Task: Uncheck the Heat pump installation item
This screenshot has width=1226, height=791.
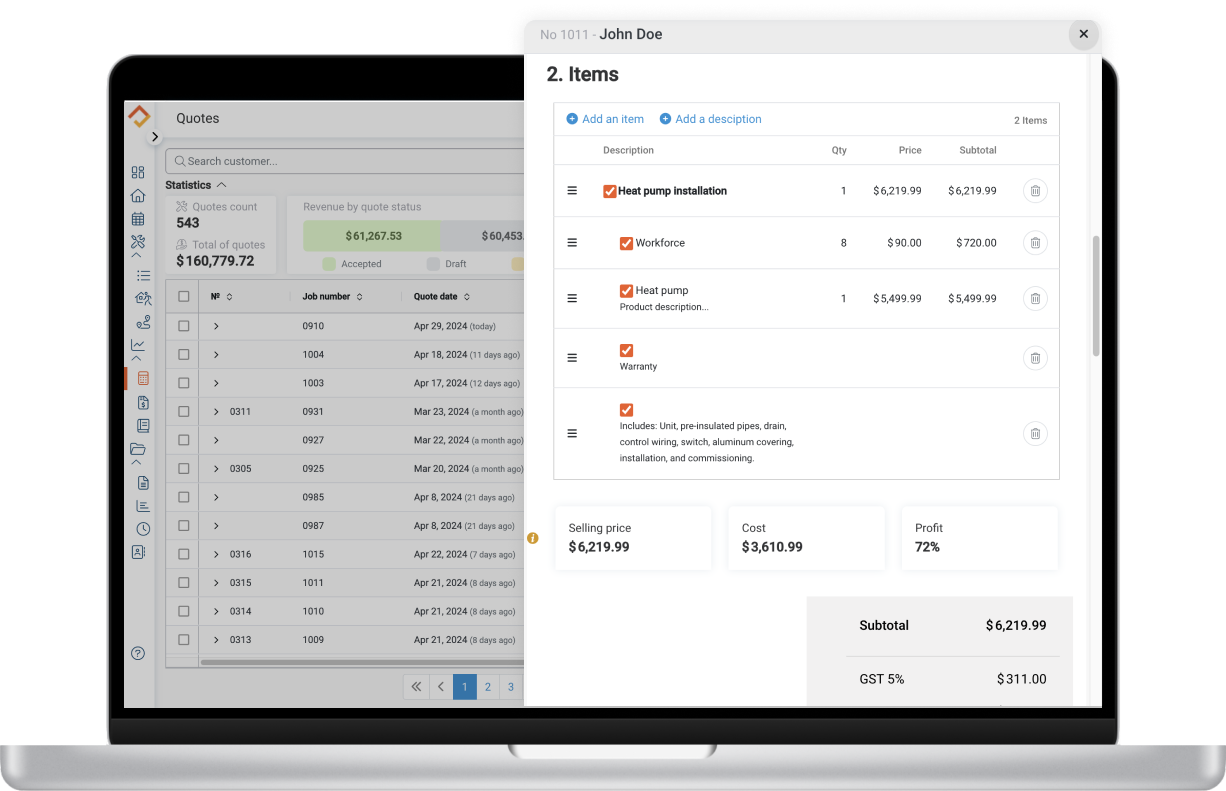Action: (610, 190)
